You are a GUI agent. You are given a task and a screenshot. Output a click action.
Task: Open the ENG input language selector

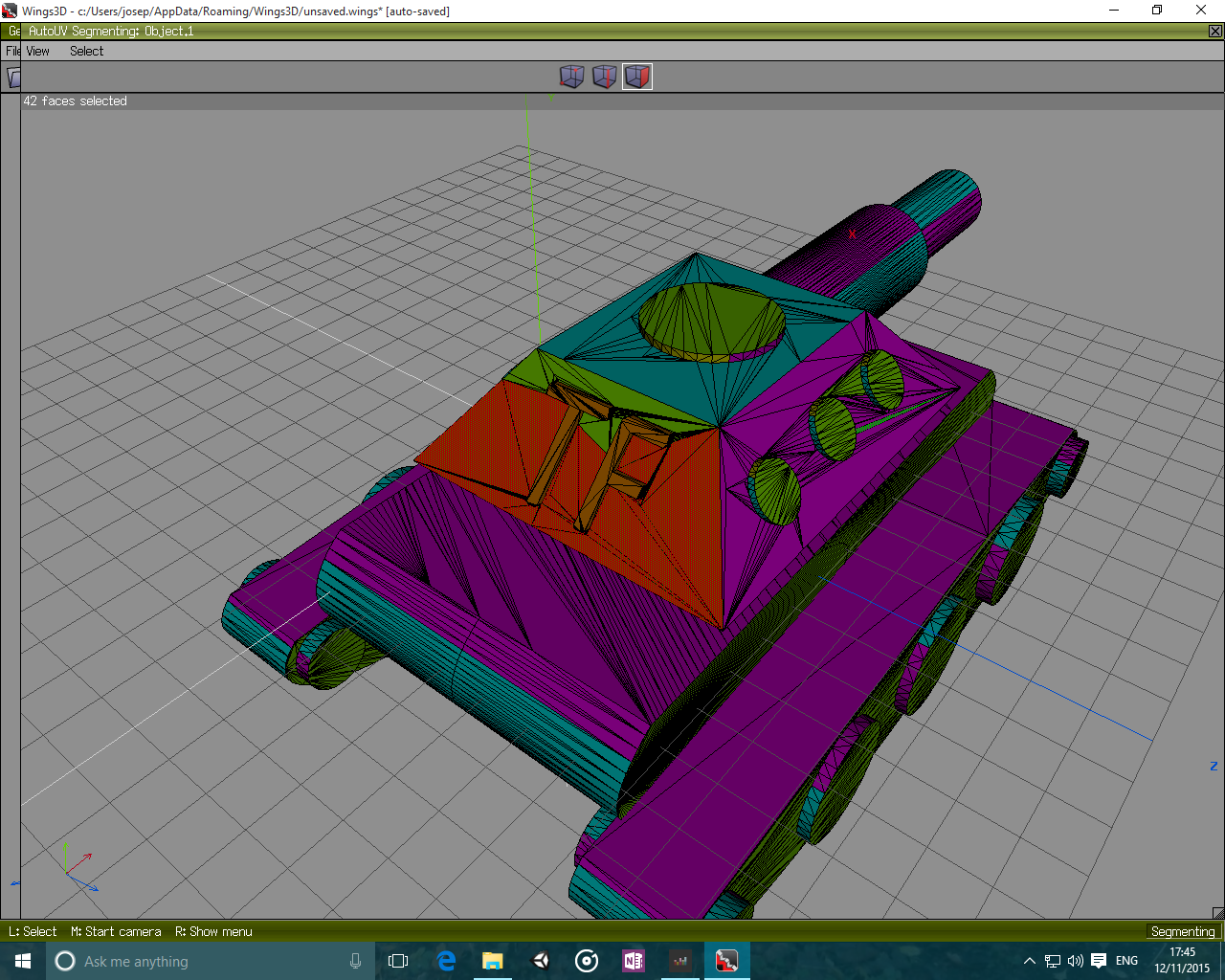tap(1127, 961)
